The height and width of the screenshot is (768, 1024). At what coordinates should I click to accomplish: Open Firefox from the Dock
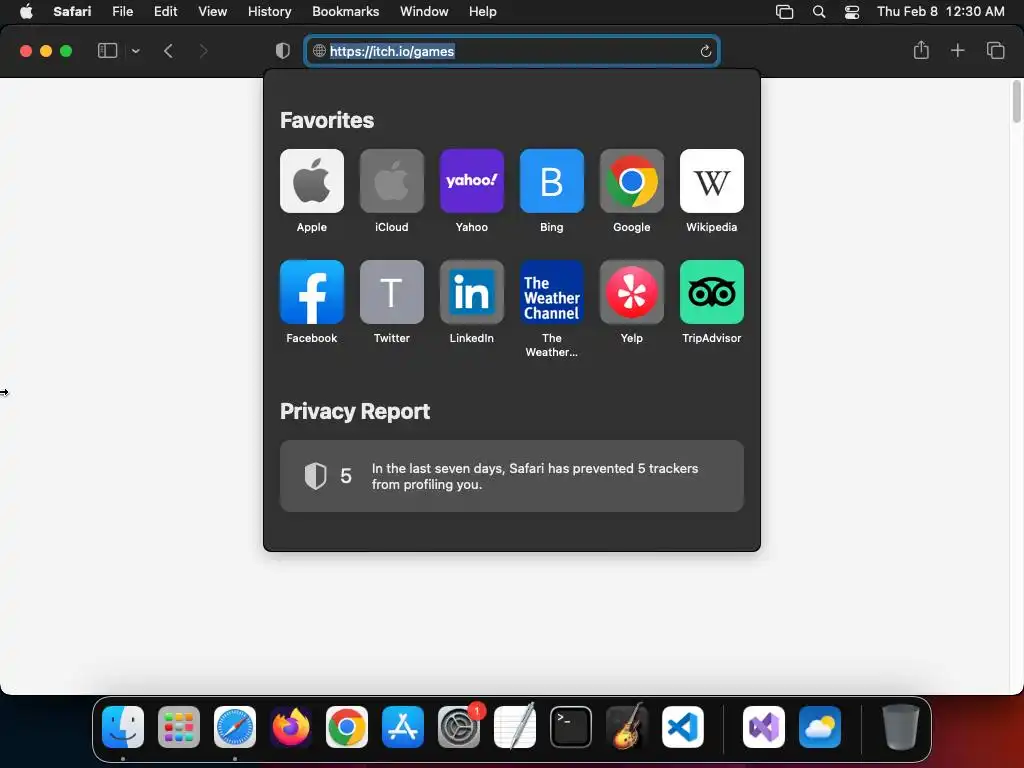[x=291, y=727]
